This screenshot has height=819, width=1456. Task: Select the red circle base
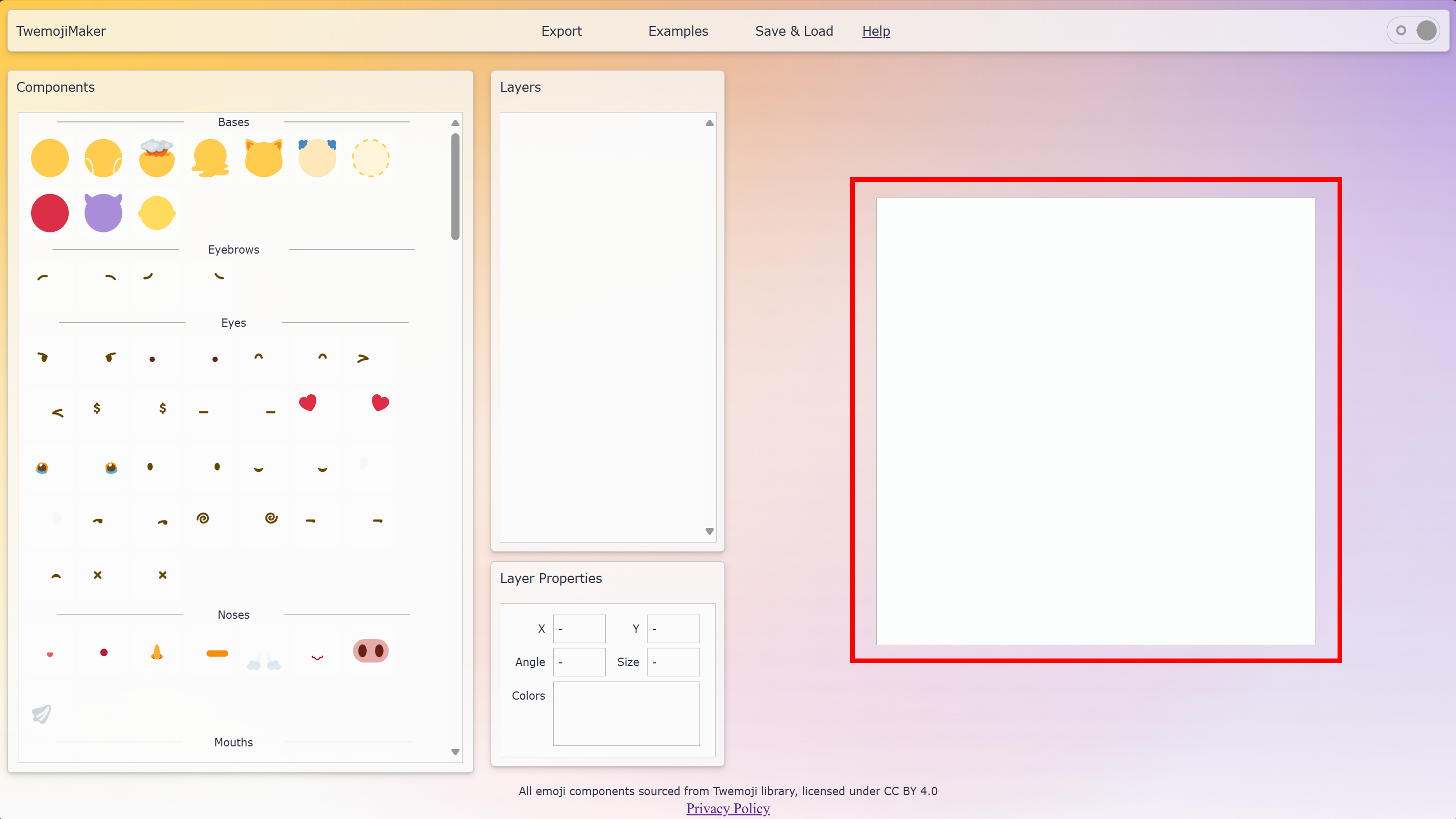[x=50, y=212]
